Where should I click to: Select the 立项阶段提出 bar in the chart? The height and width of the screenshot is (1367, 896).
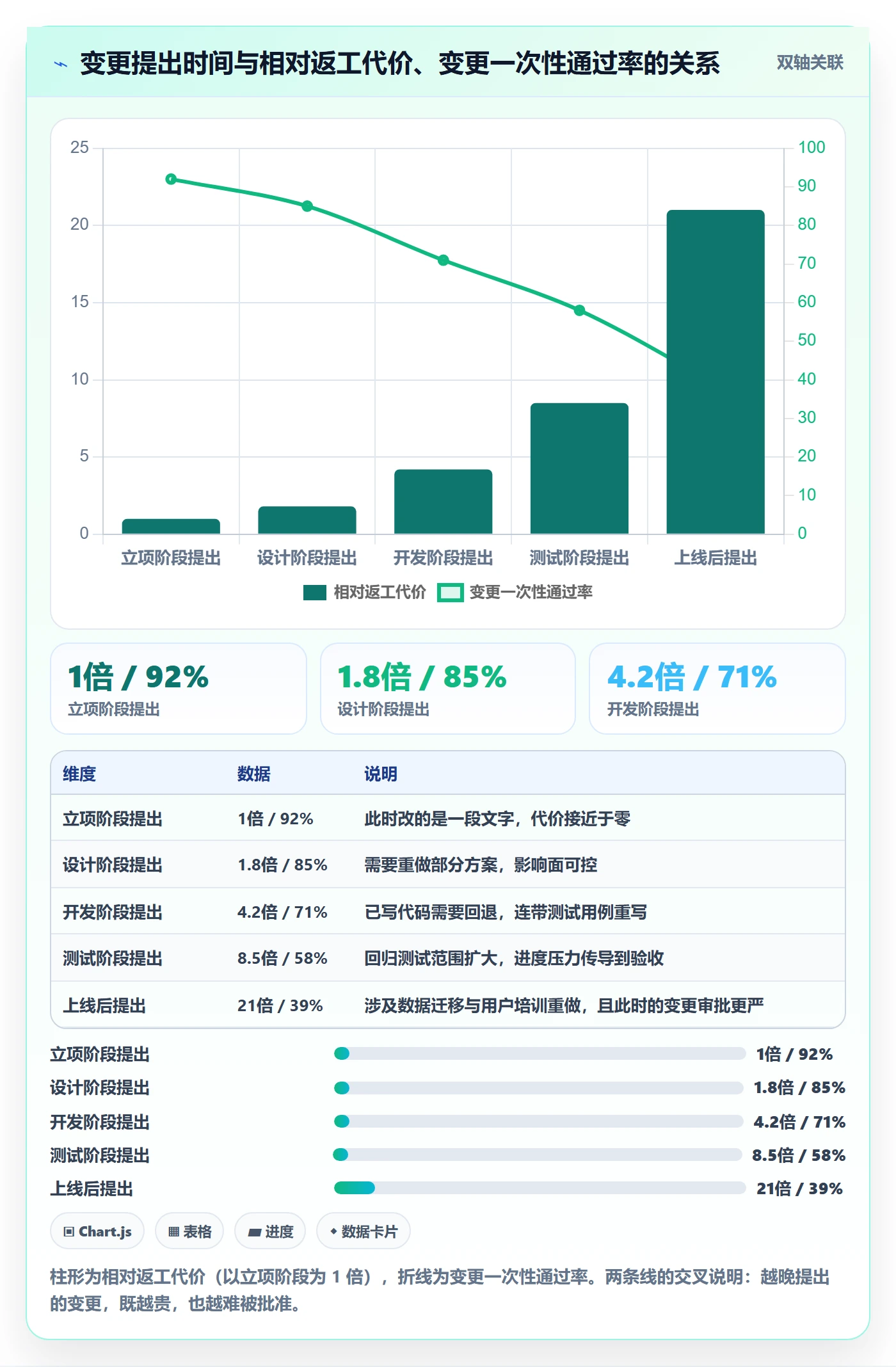click(x=171, y=527)
